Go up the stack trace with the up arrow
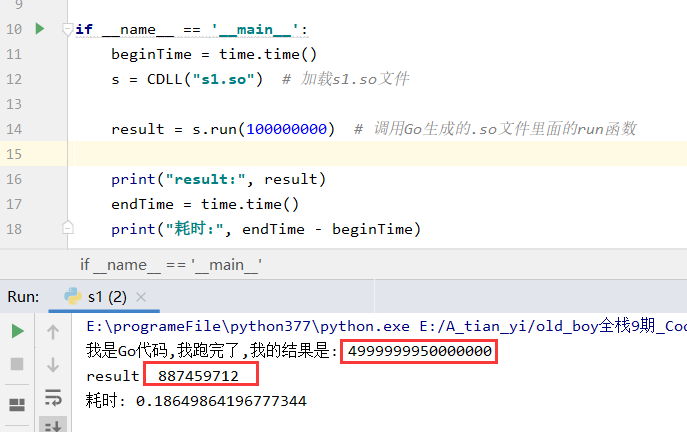 53,332
